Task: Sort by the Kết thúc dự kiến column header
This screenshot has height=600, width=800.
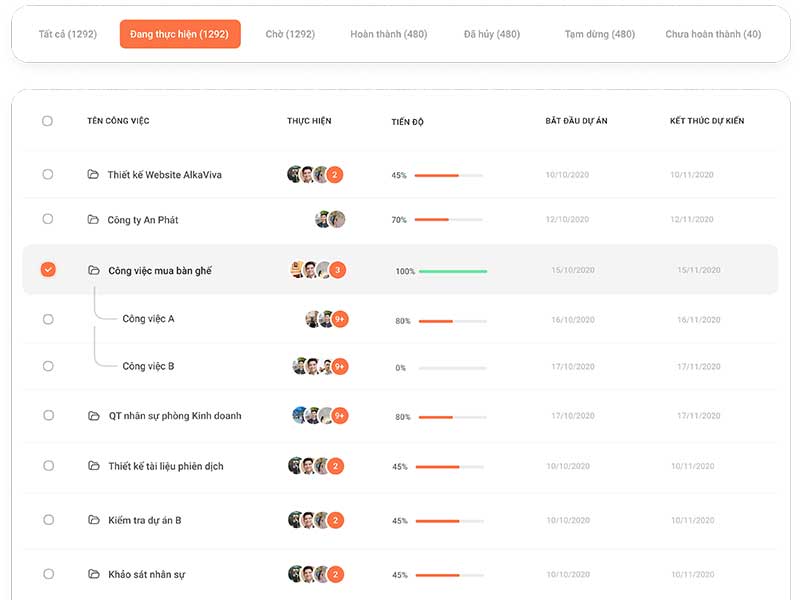Action: pos(707,121)
